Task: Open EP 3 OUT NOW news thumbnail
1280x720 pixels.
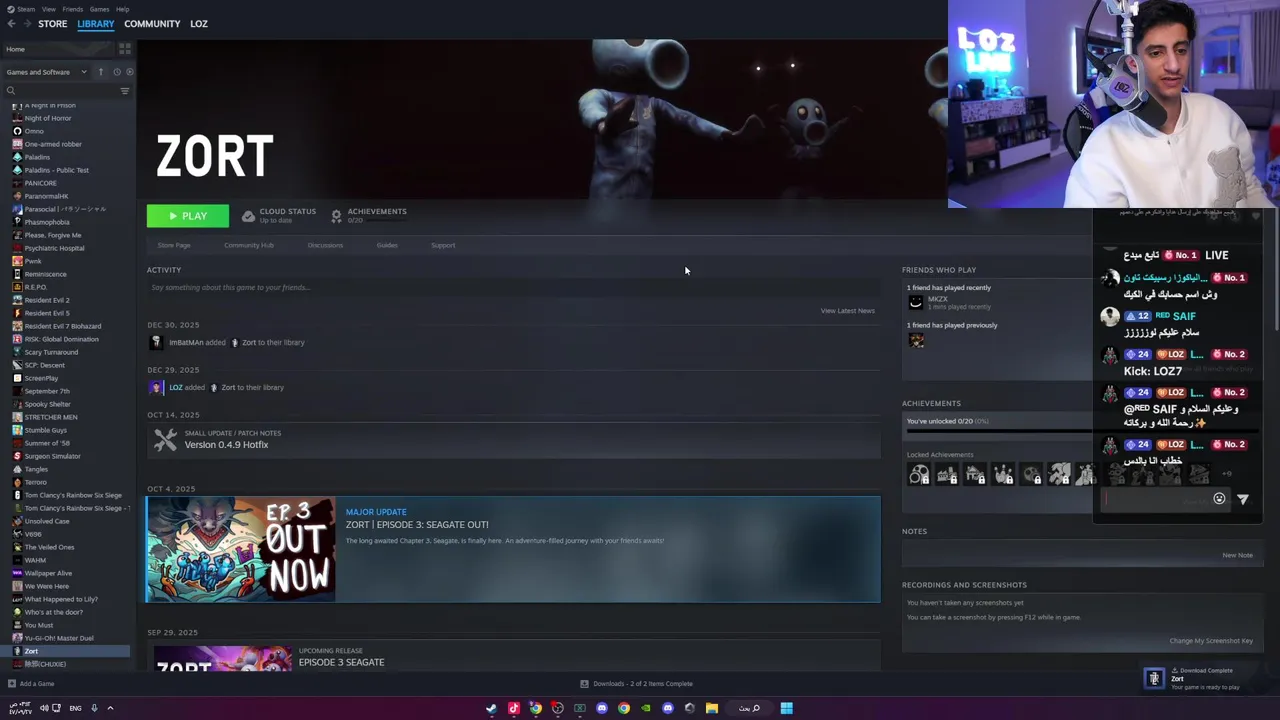Action: [x=241, y=550]
